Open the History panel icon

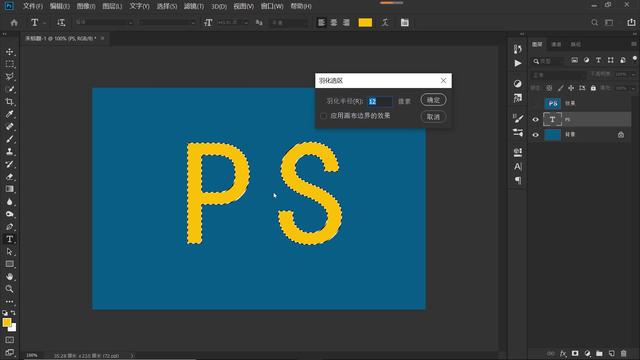pyautogui.click(x=518, y=49)
